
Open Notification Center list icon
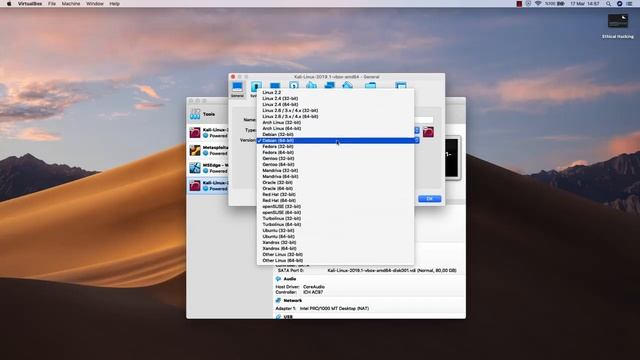(629, 4)
